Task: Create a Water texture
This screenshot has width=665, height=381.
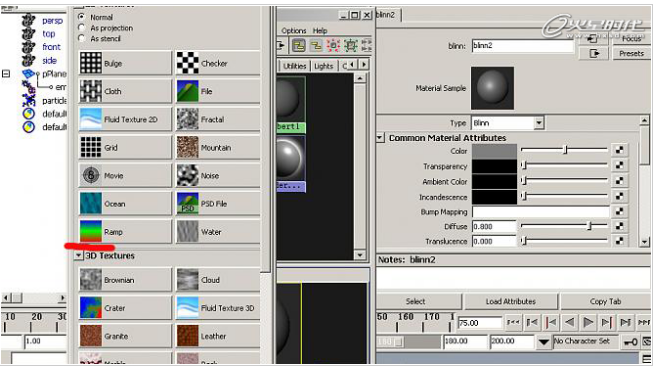Action: pos(218,232)
